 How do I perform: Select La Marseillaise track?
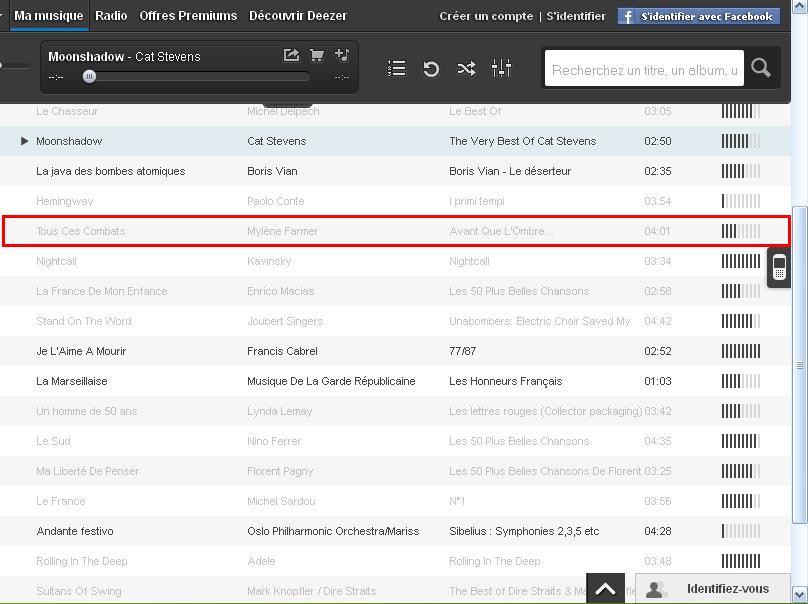coord(72,381)
